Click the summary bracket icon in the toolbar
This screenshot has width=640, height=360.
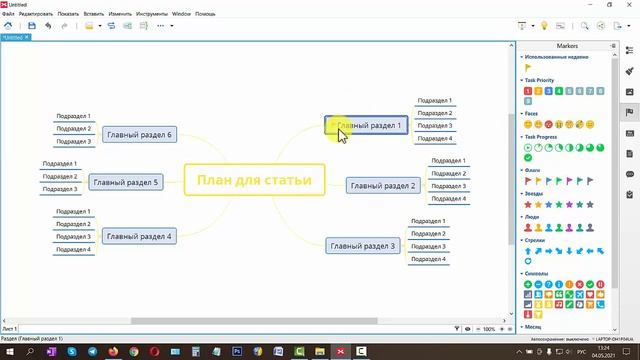[144, 26]
